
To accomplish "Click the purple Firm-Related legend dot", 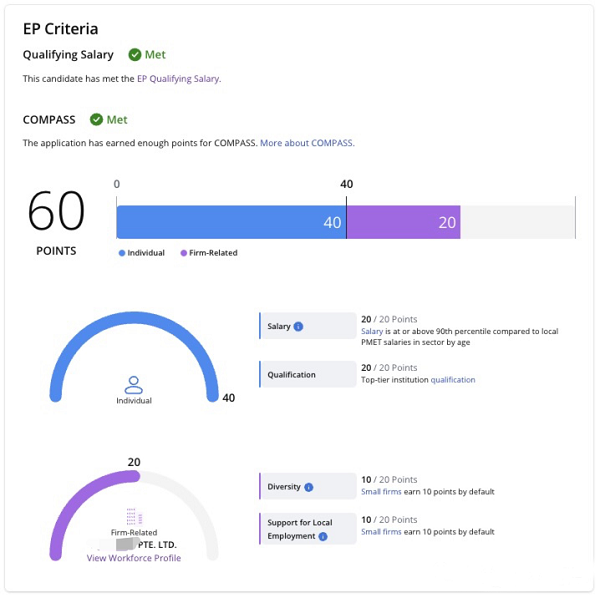I will pyautogui.click(x=184, y=253).
